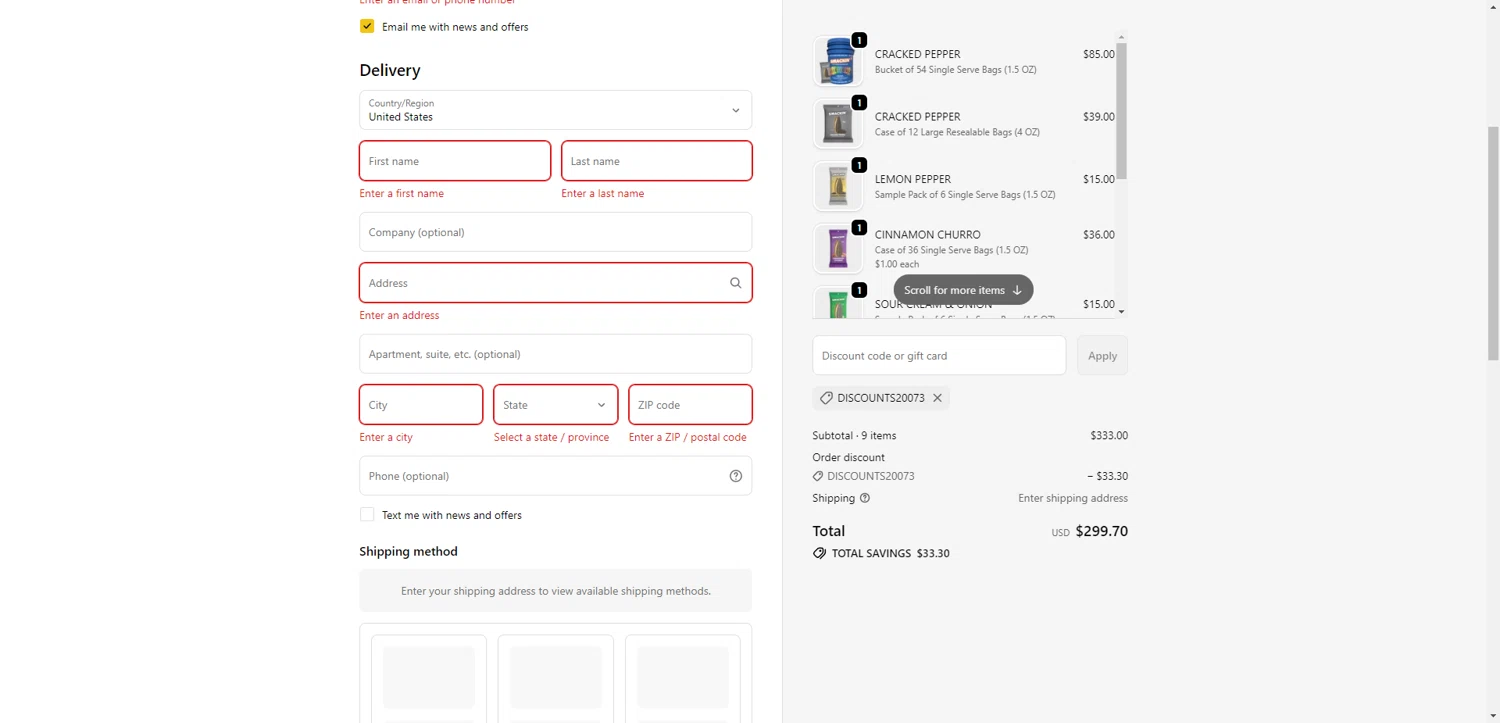Click the Cinnamon Churro product thumbnail
The image size is (1500, 723).
(x=837, y=249)
